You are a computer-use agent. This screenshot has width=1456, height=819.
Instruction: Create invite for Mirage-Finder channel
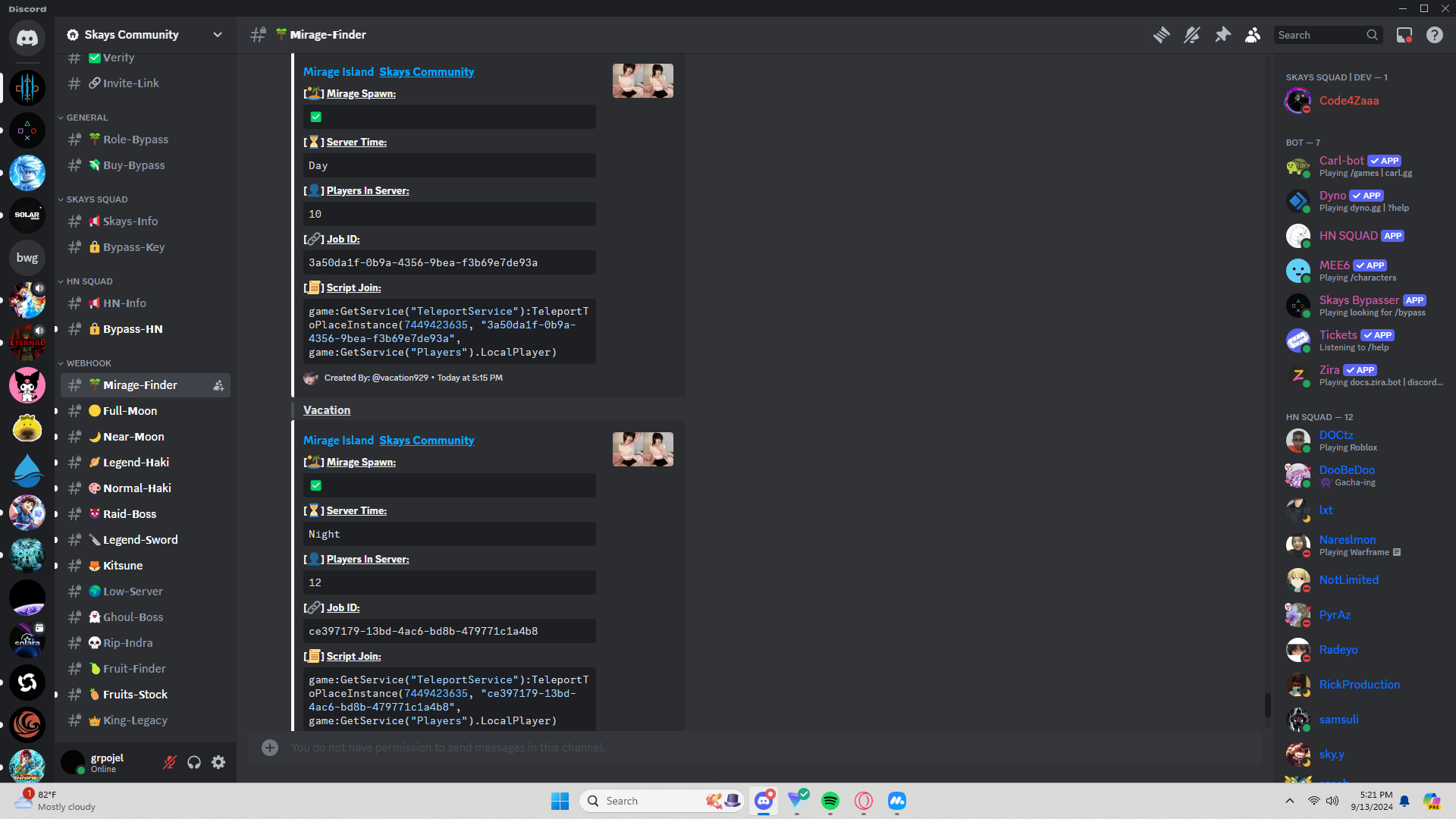[x=218, y=385]
